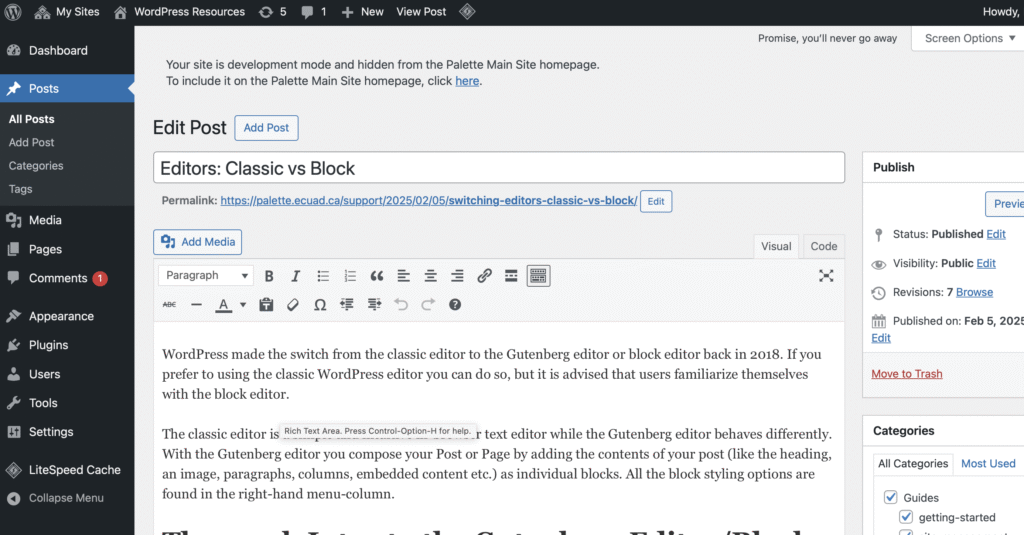Select the All Categories tab
The height and width of the screenshot is (535, 1024).
coord(912,463)
